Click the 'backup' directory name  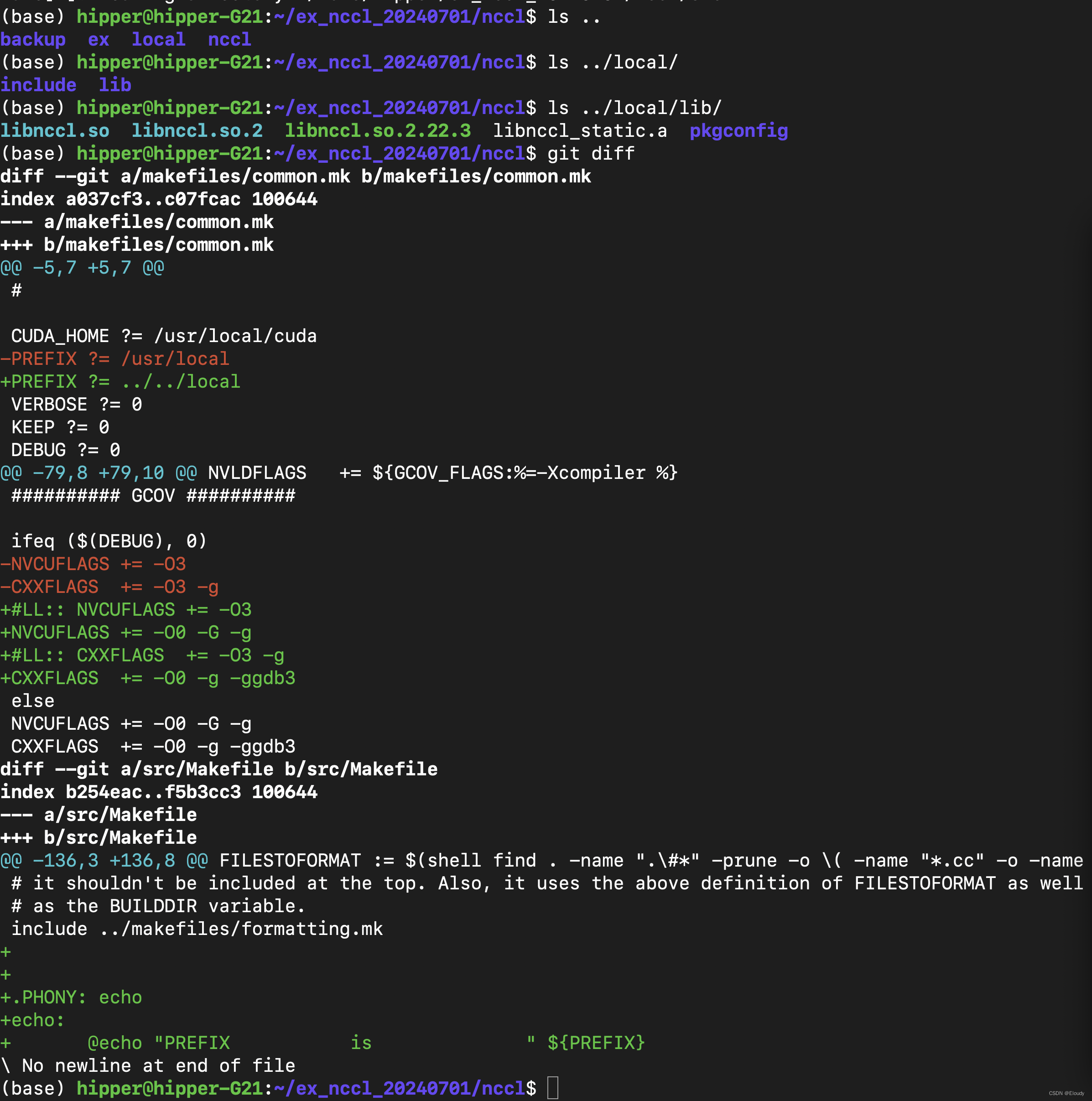tap(33, 39)
